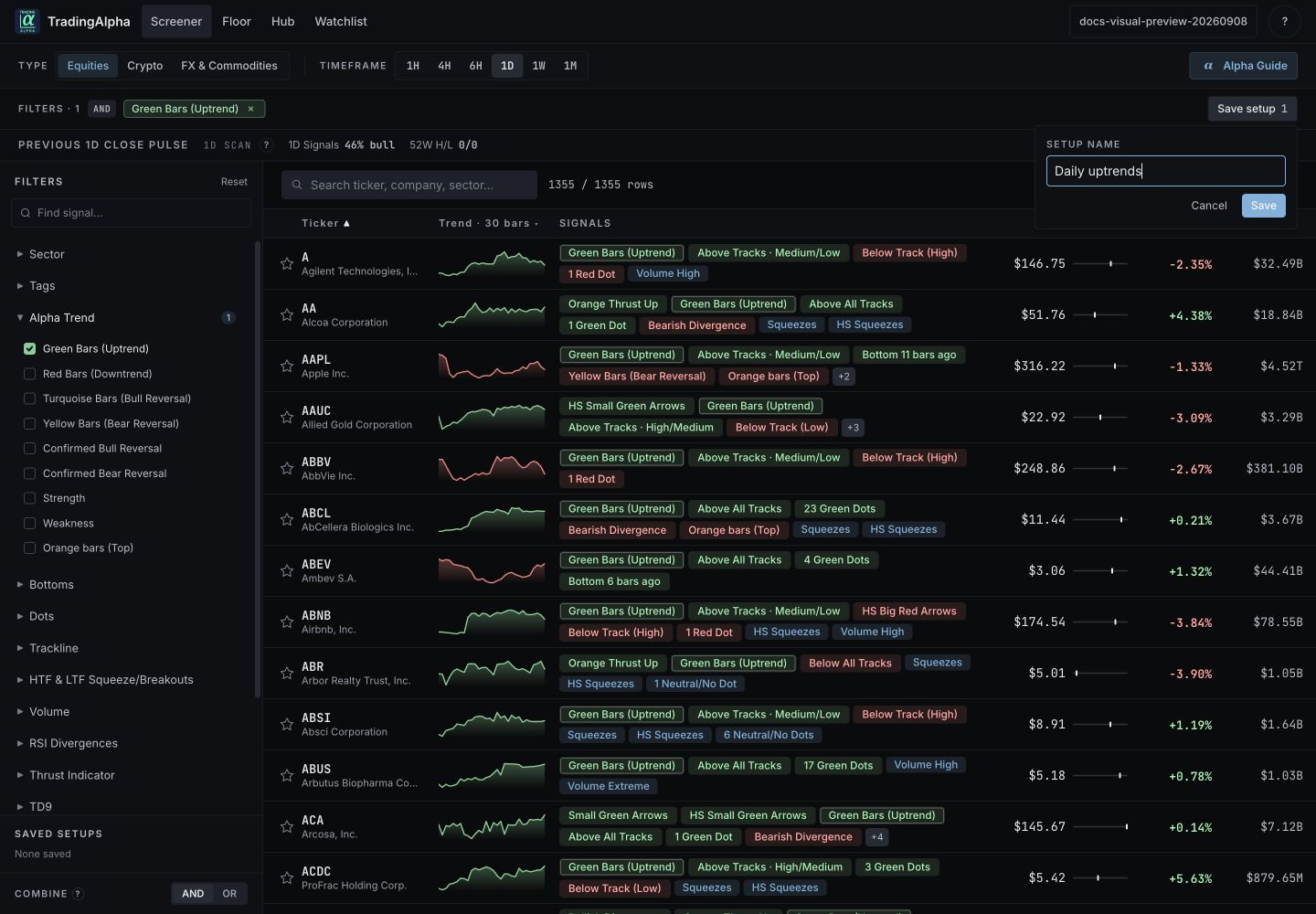Click the TradingAlpha logo icon
Image resolution: width=1316 pixels, height=914 pixels.
pyautogui.click(x=27, y=21)
